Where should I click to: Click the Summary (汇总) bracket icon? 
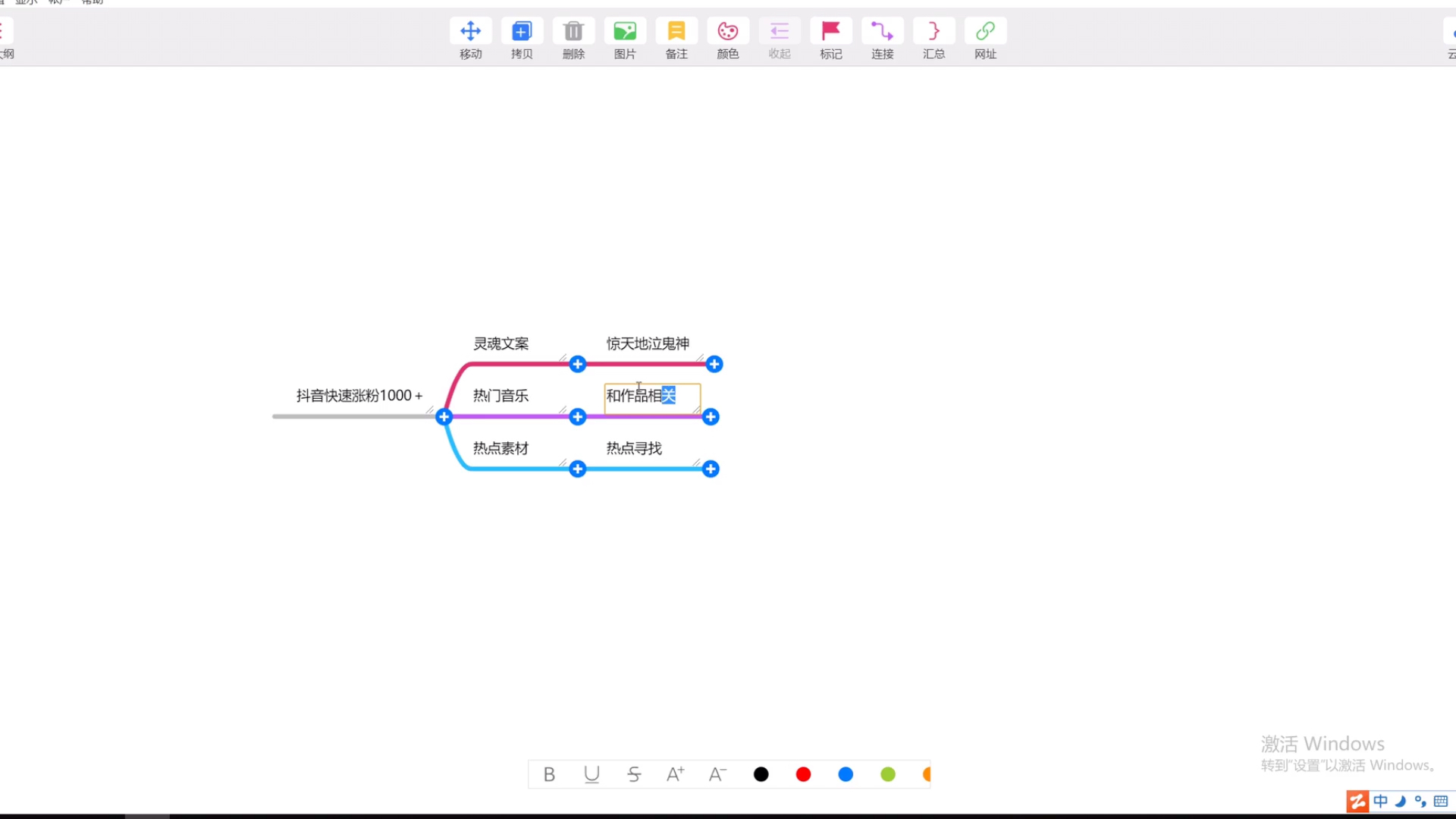[934, 31]
